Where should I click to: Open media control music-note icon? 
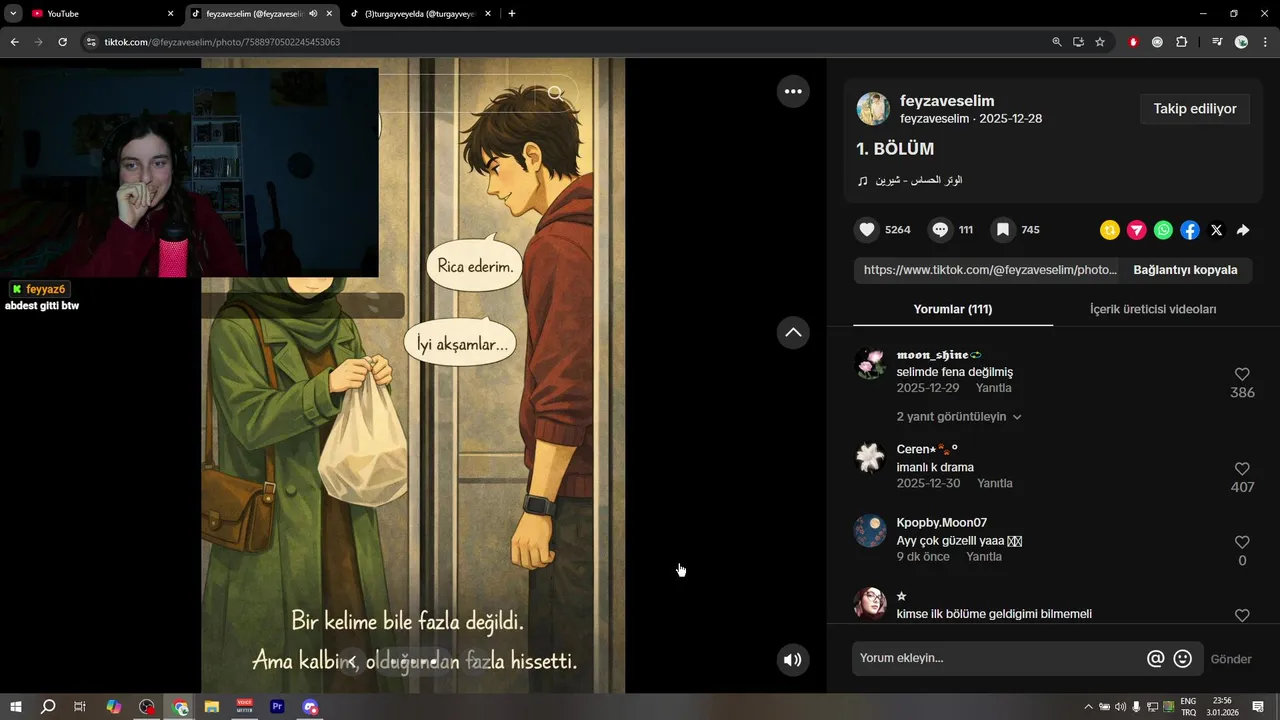(x=1217, y=42)
